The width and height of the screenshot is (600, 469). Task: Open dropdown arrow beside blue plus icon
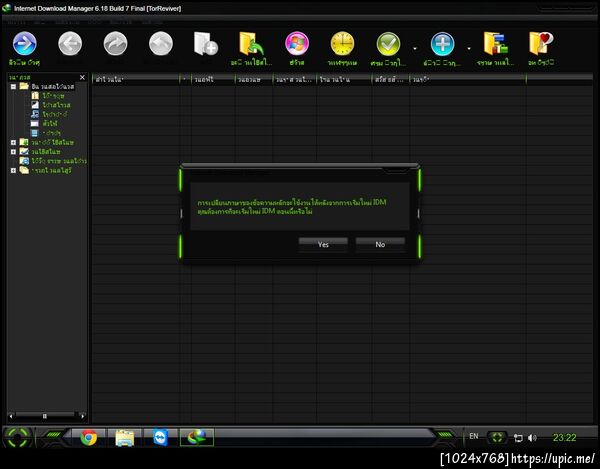pos(469,49)
